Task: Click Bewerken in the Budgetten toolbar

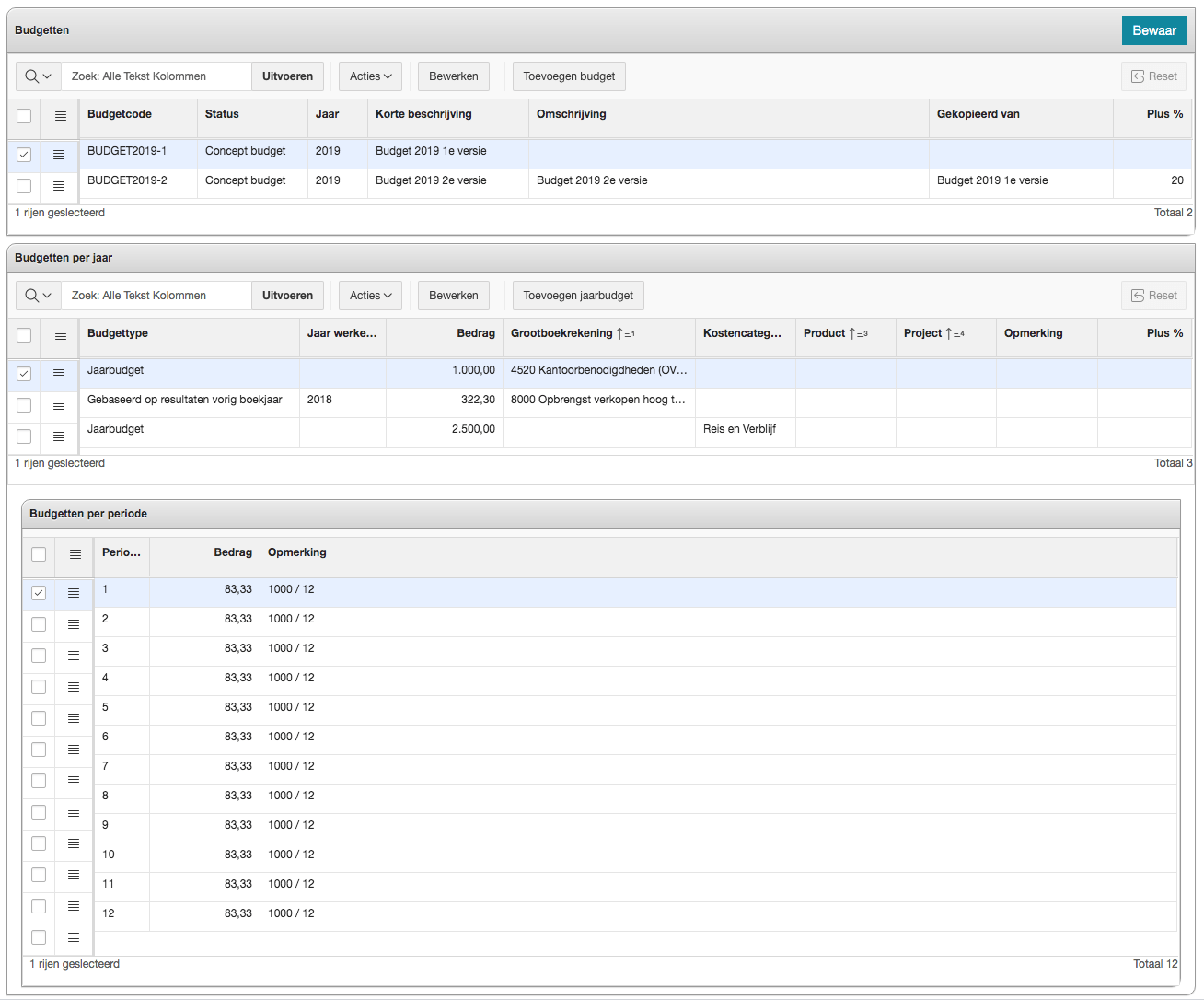Action: pos(454,76)
